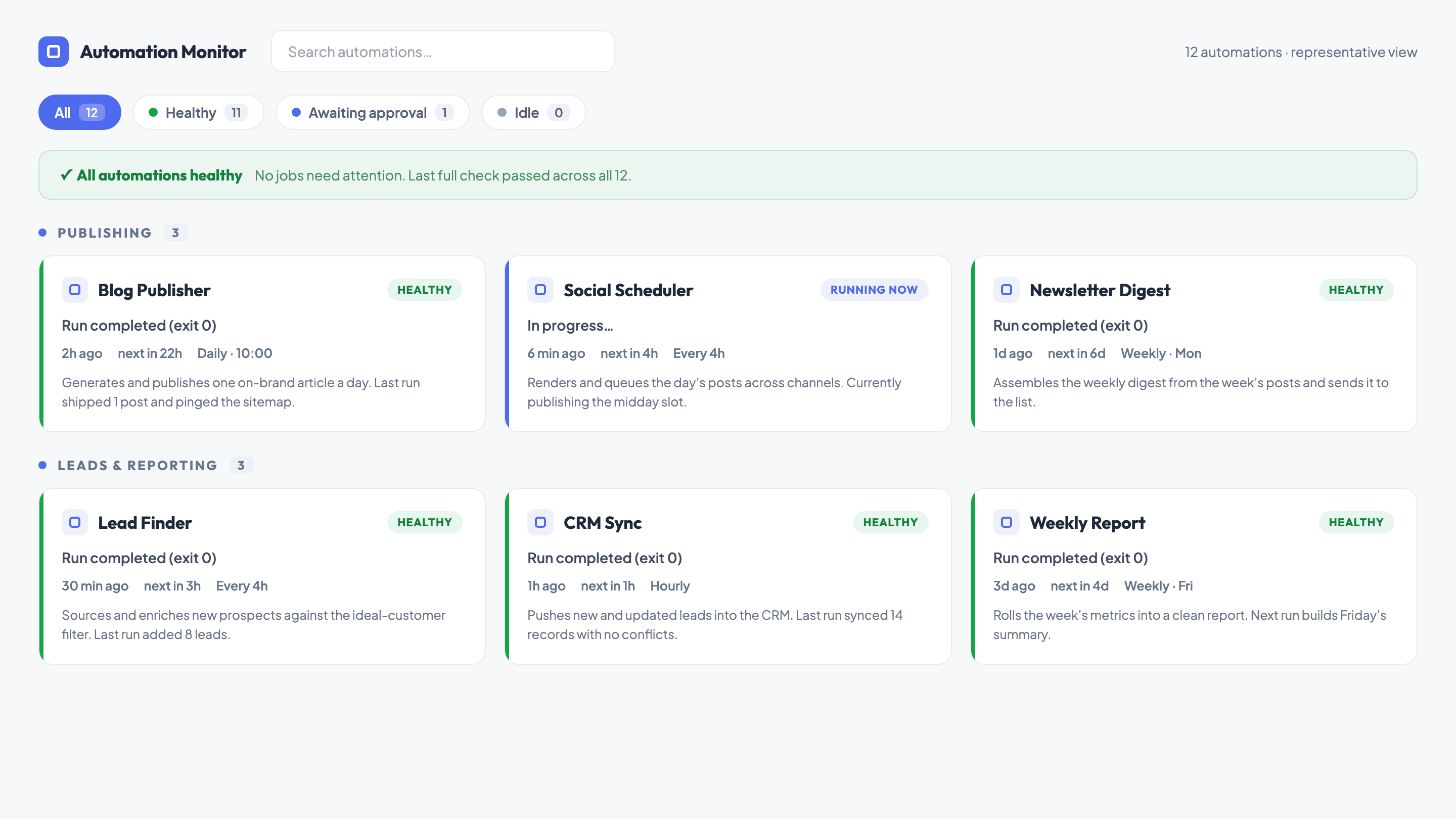Click the Automation Monitor logo icon
The image size is (1456, 819).
tap(54, 52)
